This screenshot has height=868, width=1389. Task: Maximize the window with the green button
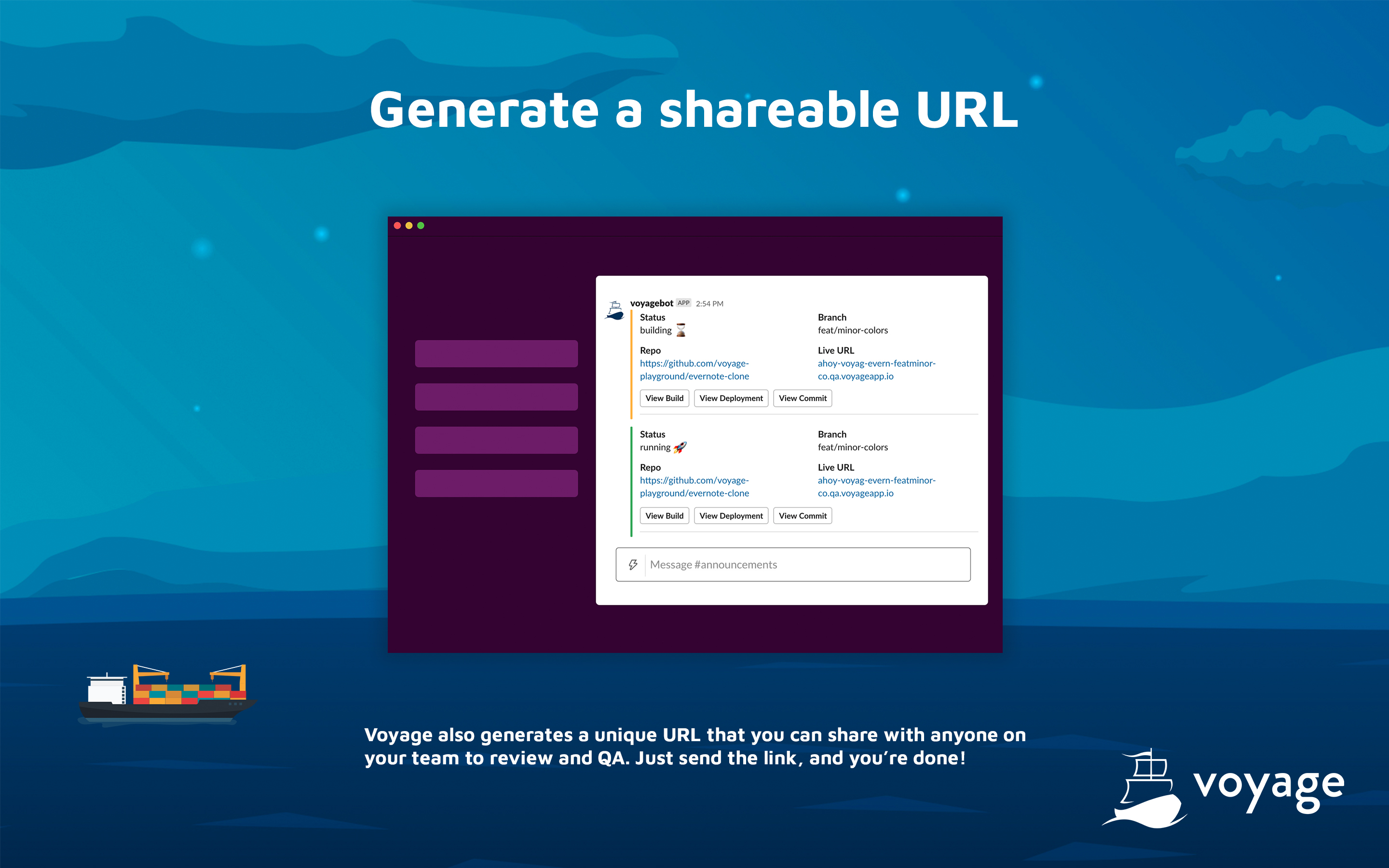pos(421,226)
